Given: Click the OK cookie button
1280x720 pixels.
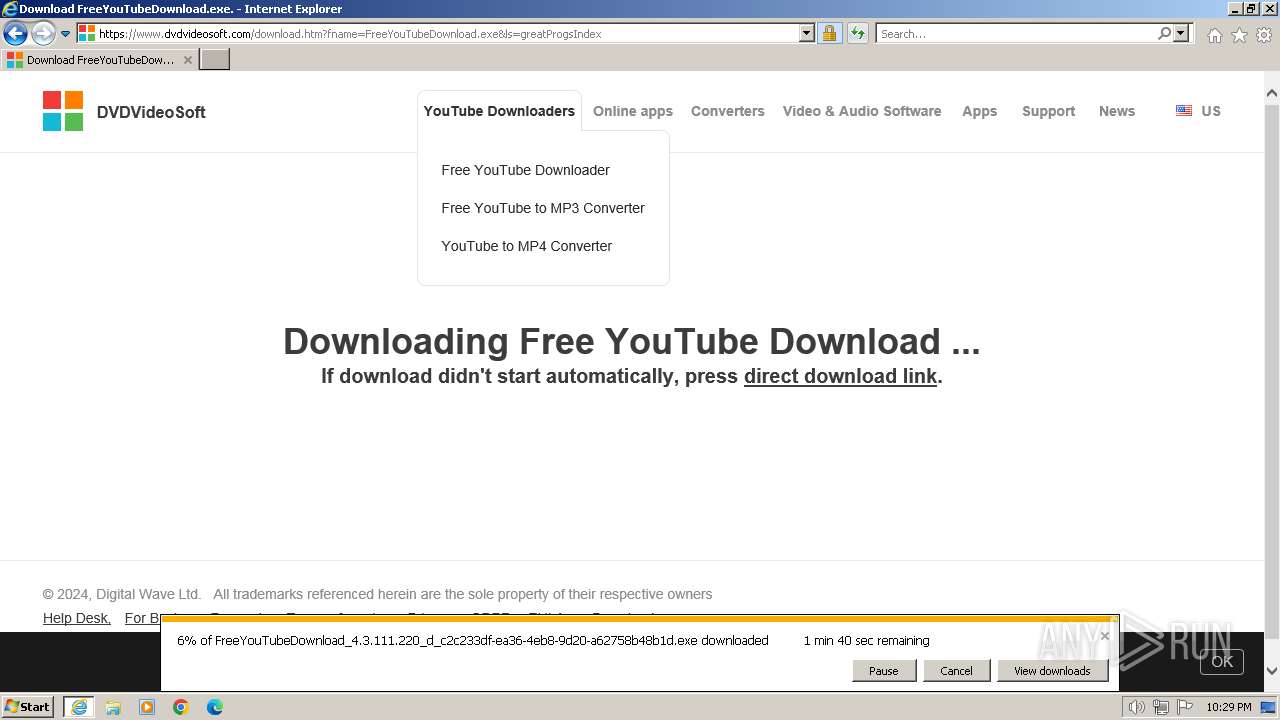Looking at the screenshot, I should click(1222, 661).
